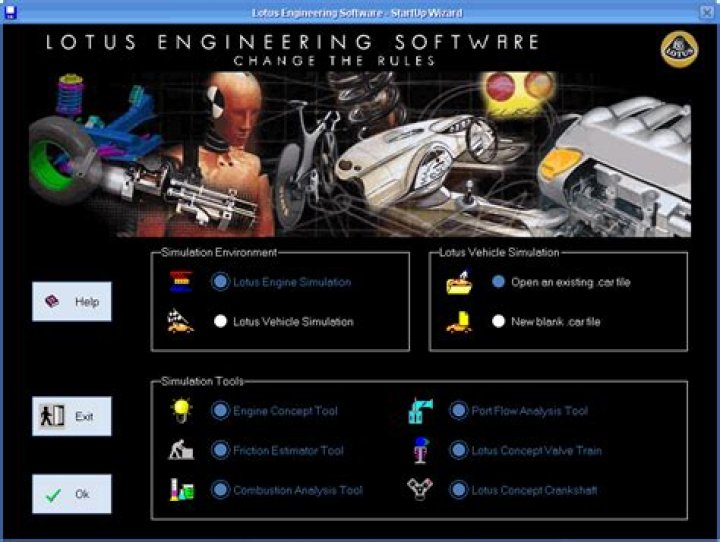
Task: Click the Engine Concept Tool lightbulb icon
Action: (181, 411)
